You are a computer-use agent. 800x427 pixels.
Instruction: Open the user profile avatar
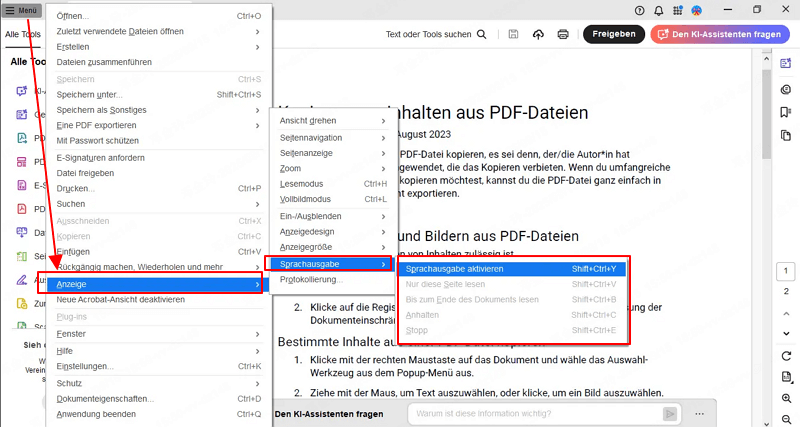pos(696,10)
